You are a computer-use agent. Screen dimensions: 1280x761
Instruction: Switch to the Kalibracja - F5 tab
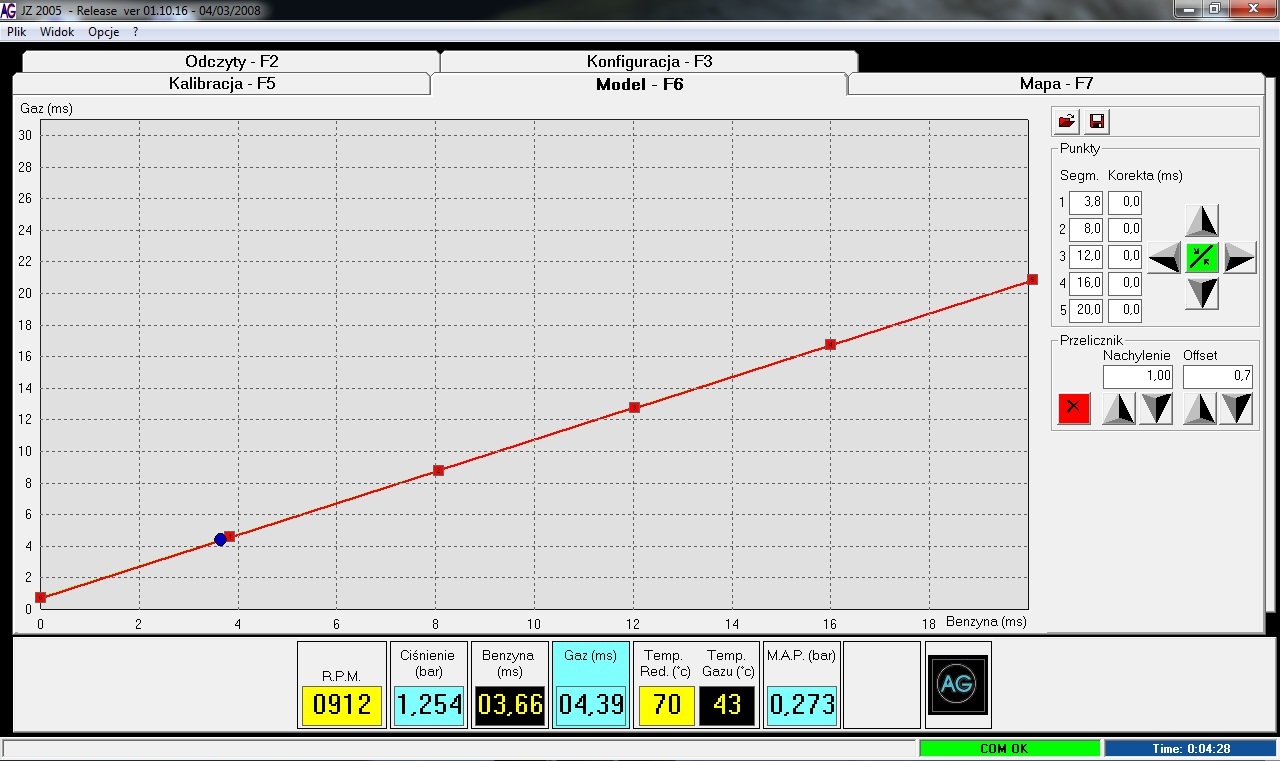coord(222,84)
